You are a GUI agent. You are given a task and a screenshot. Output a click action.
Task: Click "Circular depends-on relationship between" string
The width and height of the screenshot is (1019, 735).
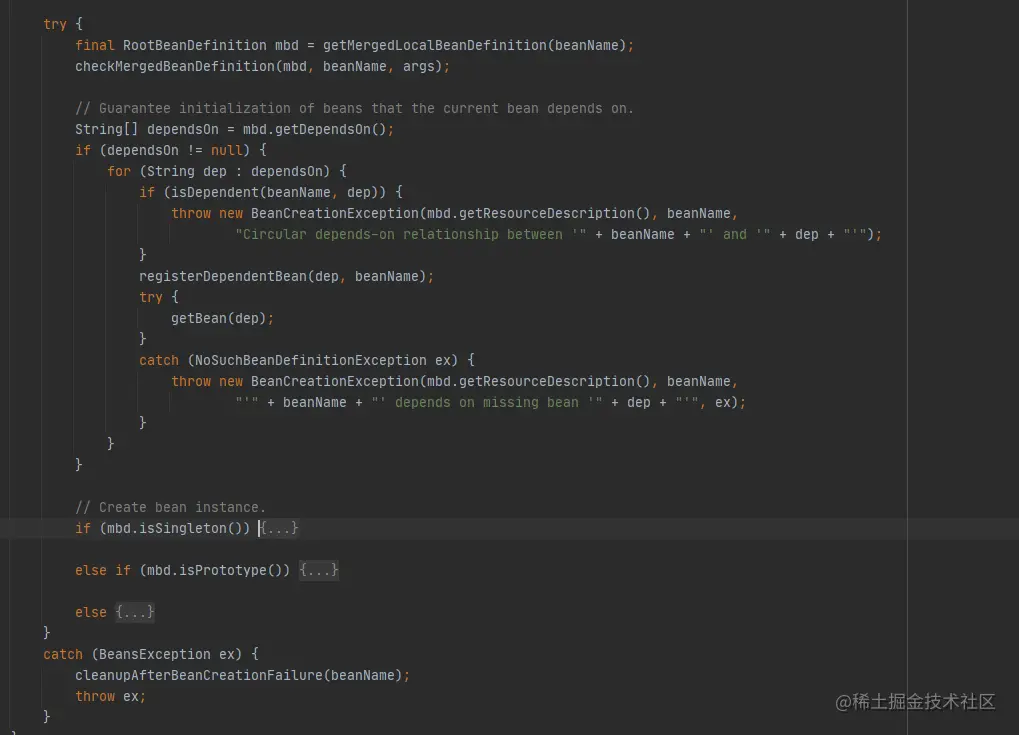[411, 235]
